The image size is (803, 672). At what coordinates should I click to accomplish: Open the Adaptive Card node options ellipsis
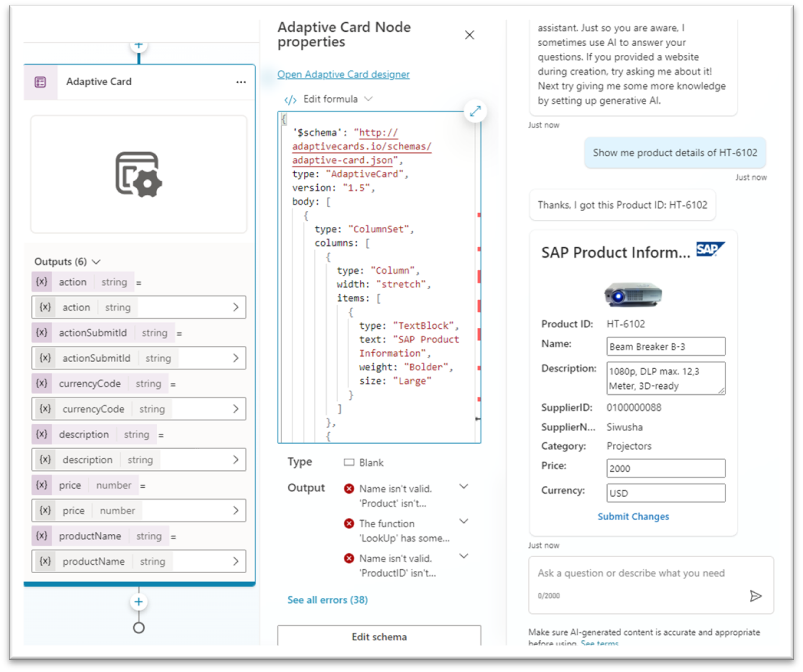tap(241, 82)
